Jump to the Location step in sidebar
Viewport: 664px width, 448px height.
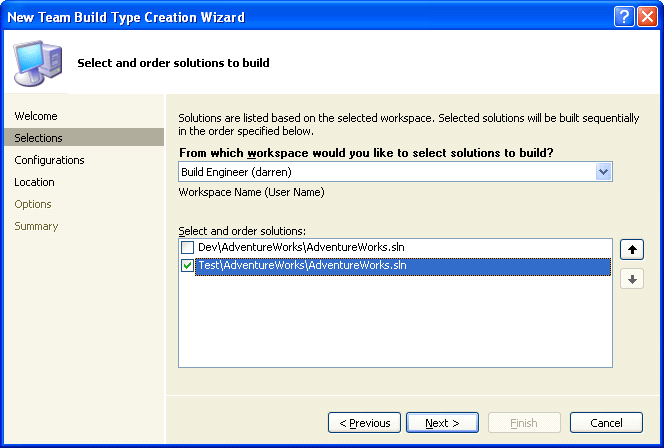35,182
